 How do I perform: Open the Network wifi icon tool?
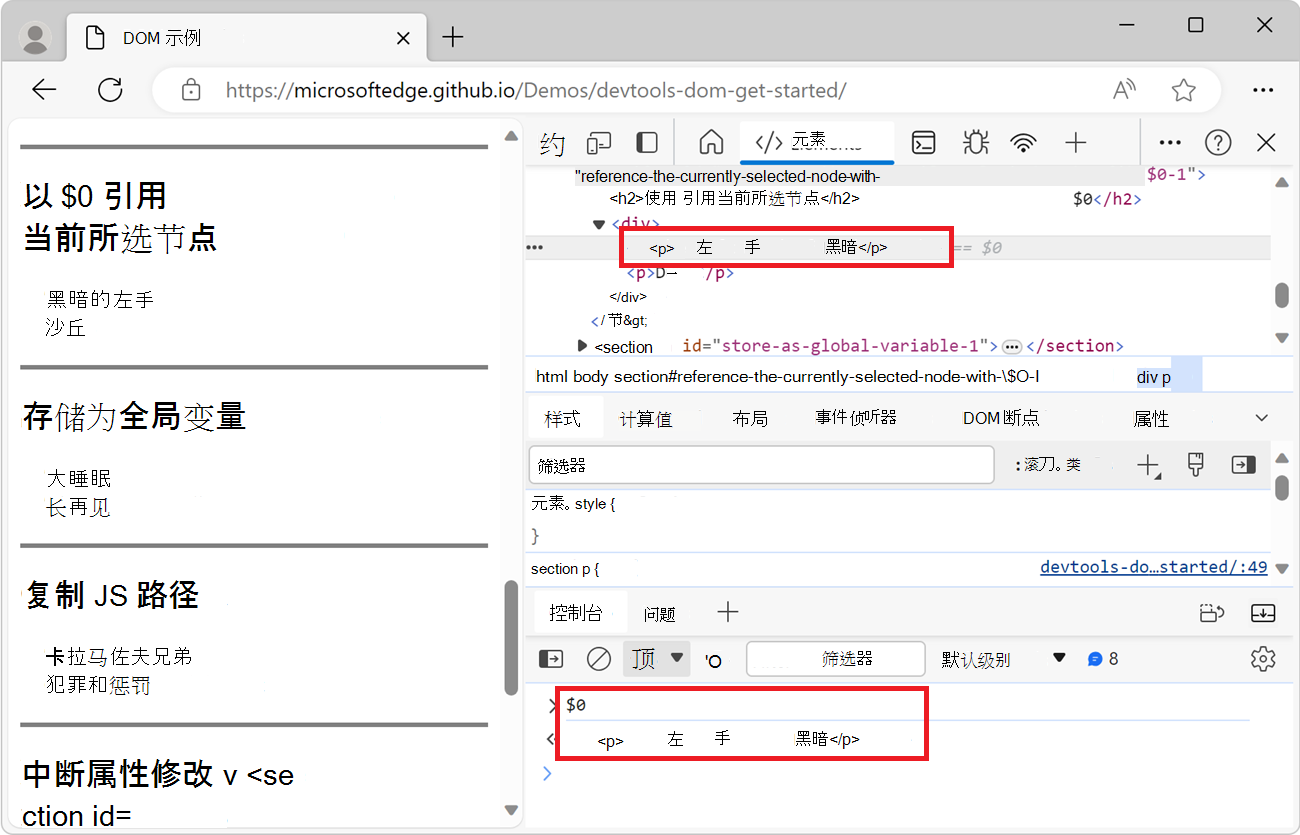coord(1023,143)
